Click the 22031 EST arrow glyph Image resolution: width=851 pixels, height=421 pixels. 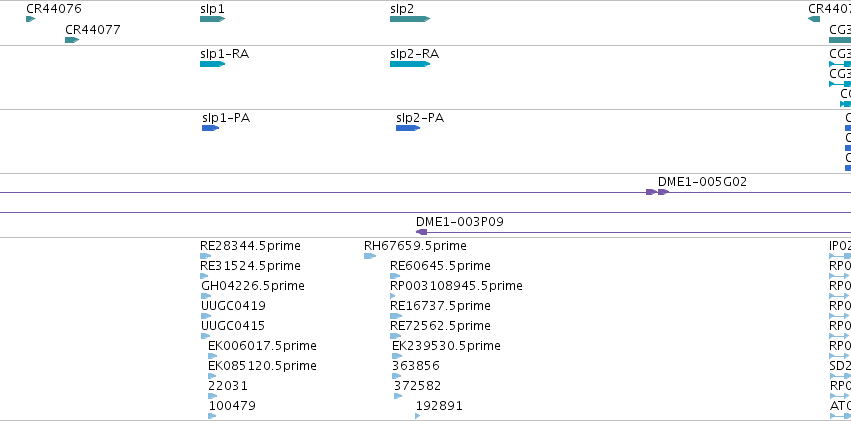click(213, 396)
